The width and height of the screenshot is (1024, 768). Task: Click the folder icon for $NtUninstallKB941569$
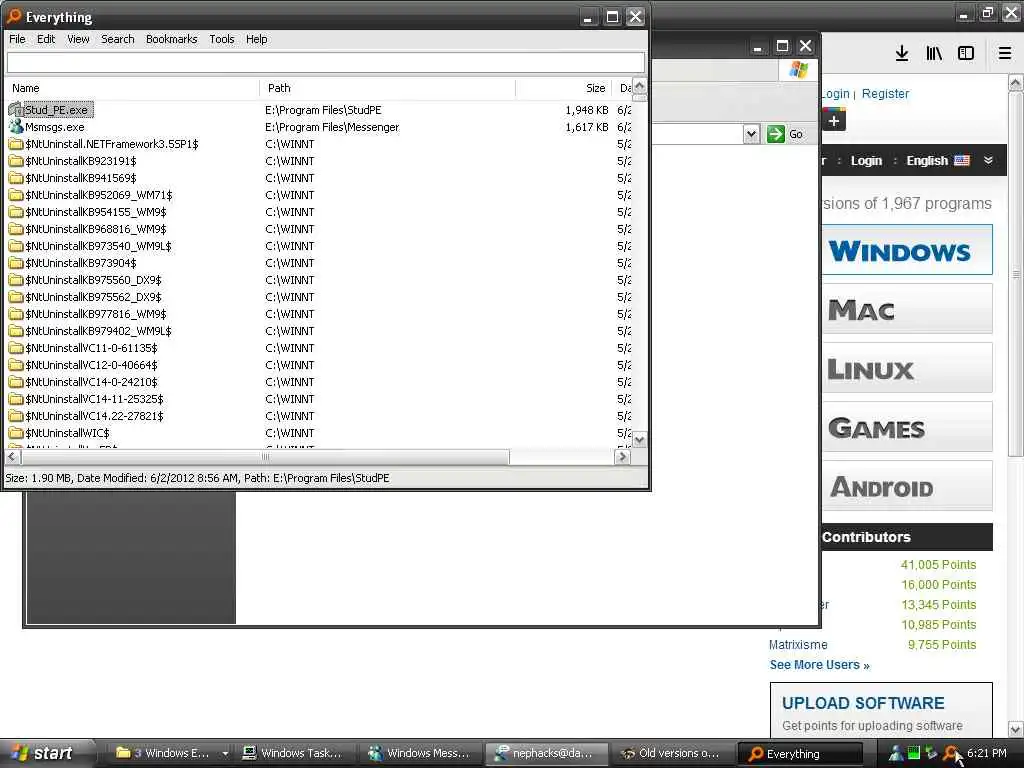(16, 178)
